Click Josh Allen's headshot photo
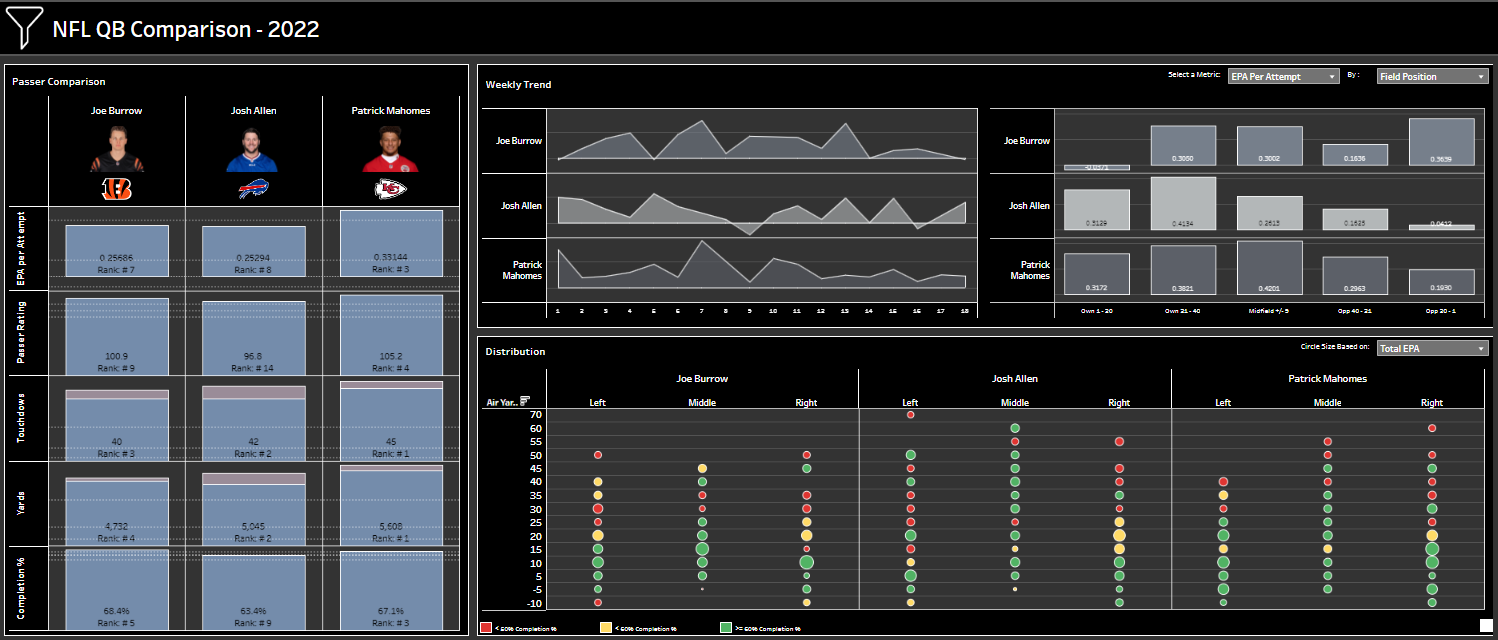 254,148
